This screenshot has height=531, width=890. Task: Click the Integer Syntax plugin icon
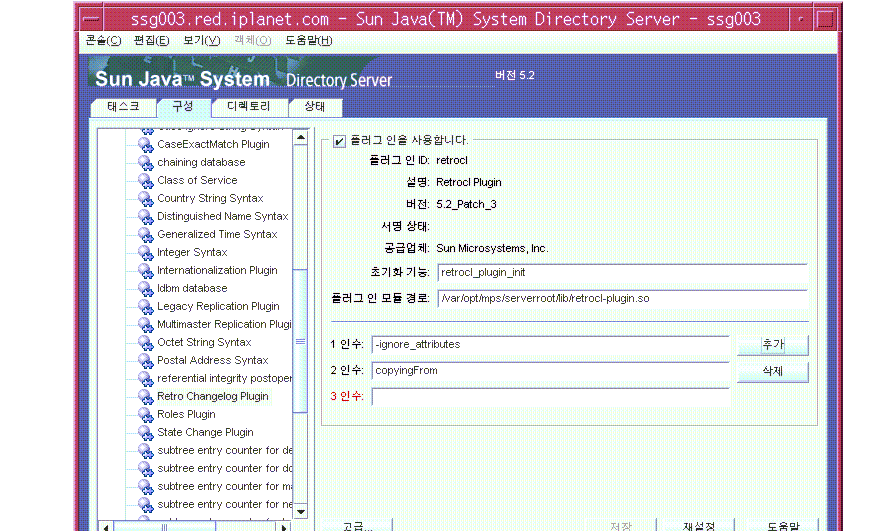(146, 253)
